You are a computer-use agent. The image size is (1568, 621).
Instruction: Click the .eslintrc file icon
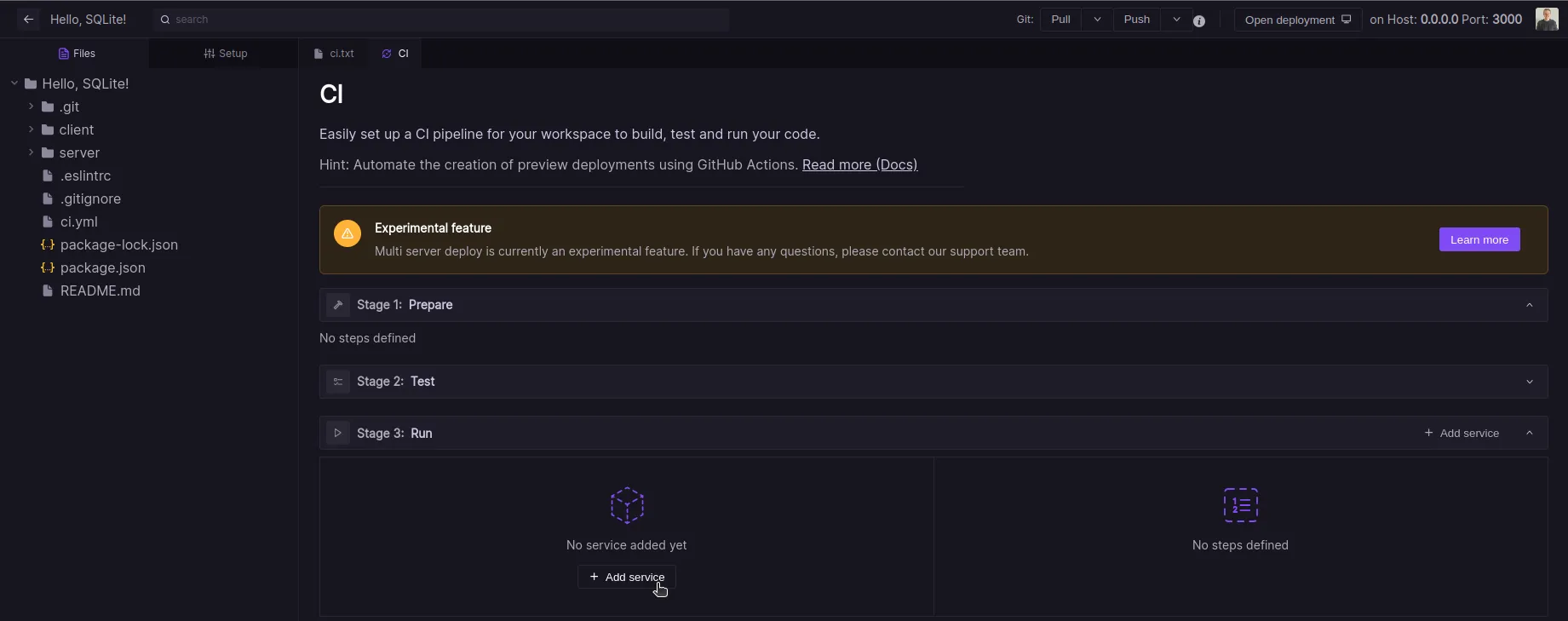click(48, 175)
